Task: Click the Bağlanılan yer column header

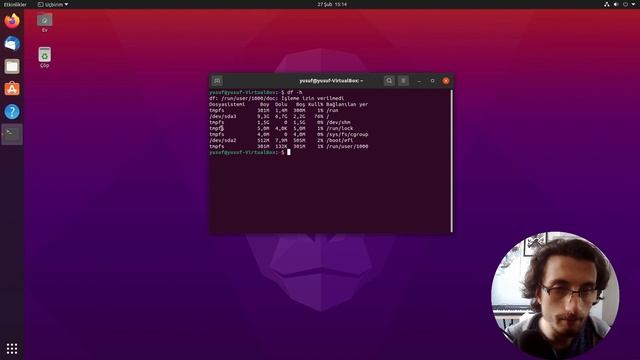Action: 347,104
